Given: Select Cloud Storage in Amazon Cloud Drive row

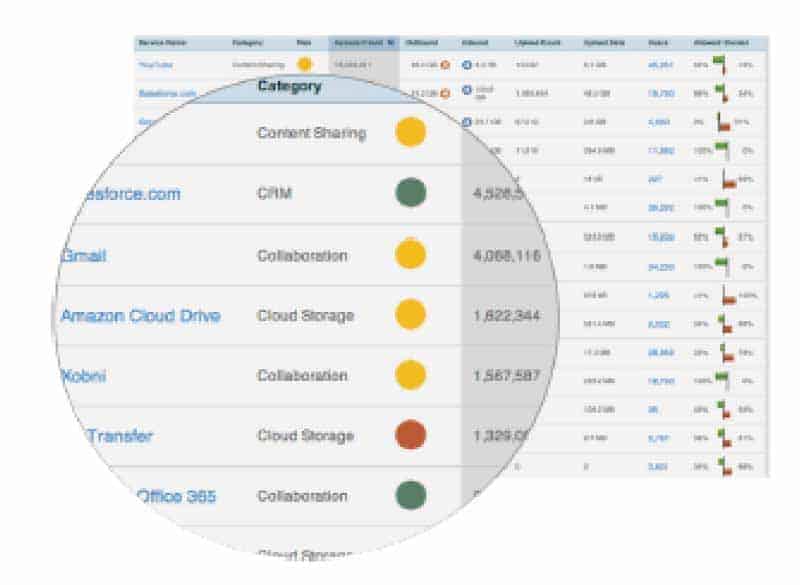Looking at the screenshot, I should click(x=306, y=316).
